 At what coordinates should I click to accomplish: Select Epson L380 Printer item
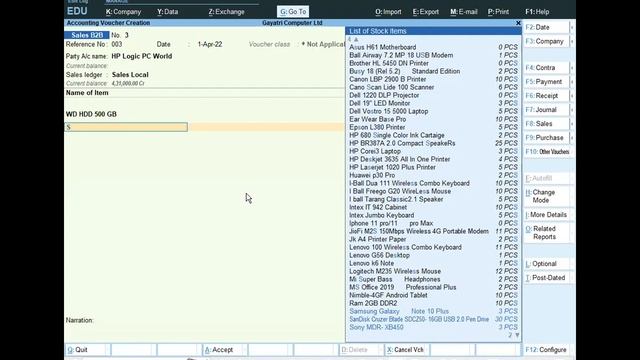[433, 127]
